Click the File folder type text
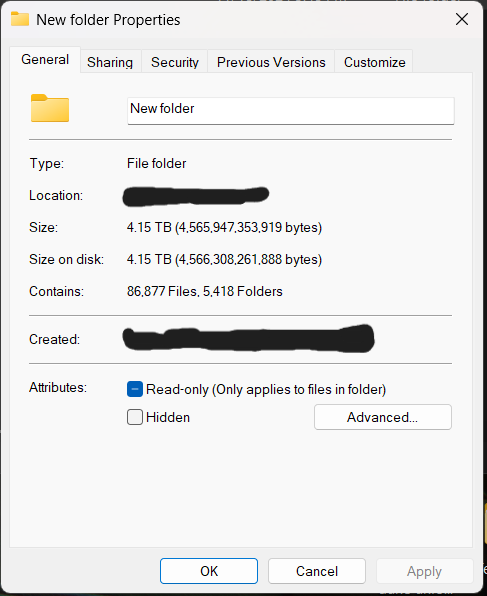 point(156,163)
